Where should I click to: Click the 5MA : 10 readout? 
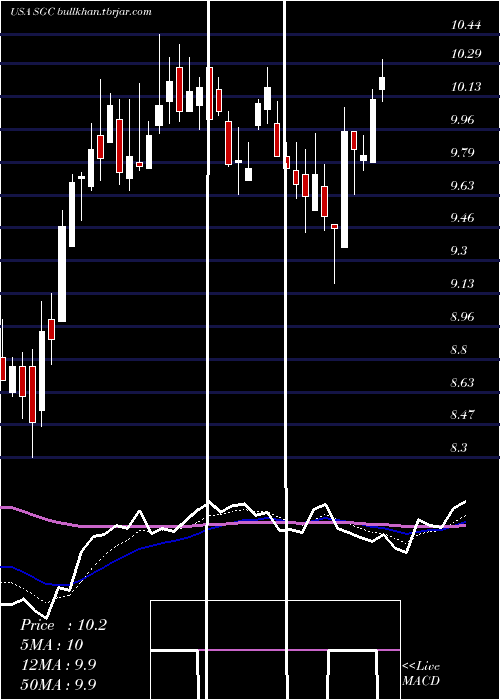(52, 645)
